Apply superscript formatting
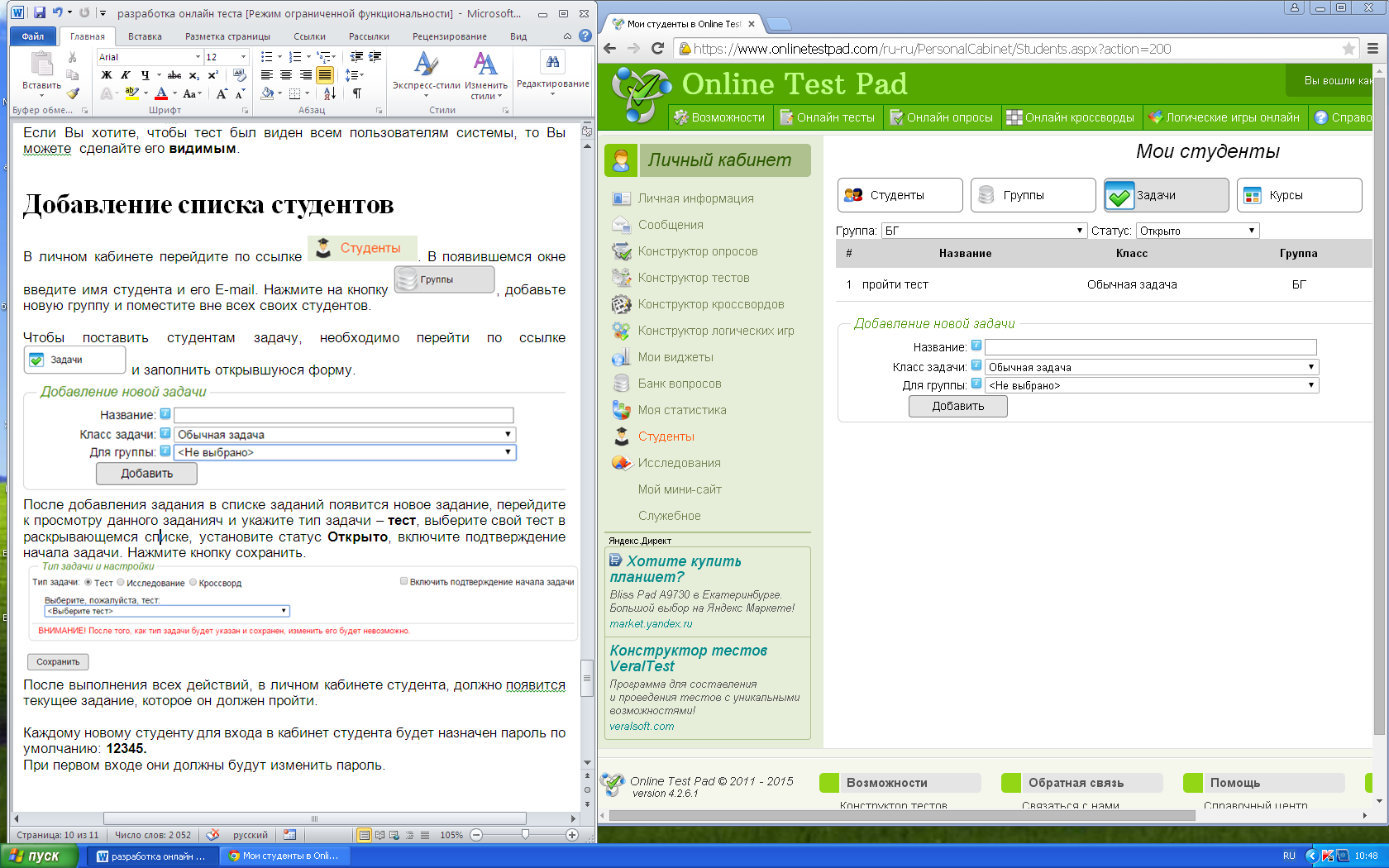 (212, 75)
